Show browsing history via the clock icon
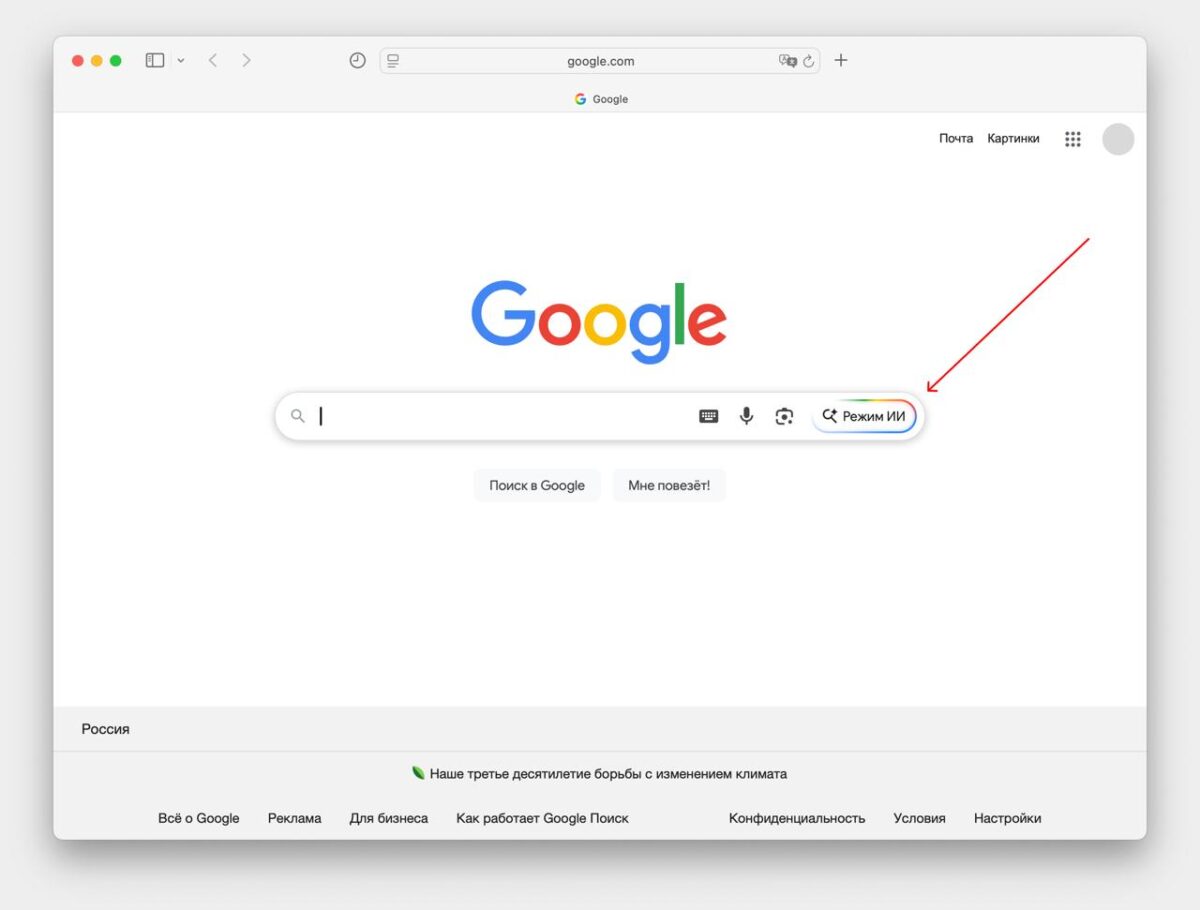1200x910 pixels. click(x=357, y=60)
